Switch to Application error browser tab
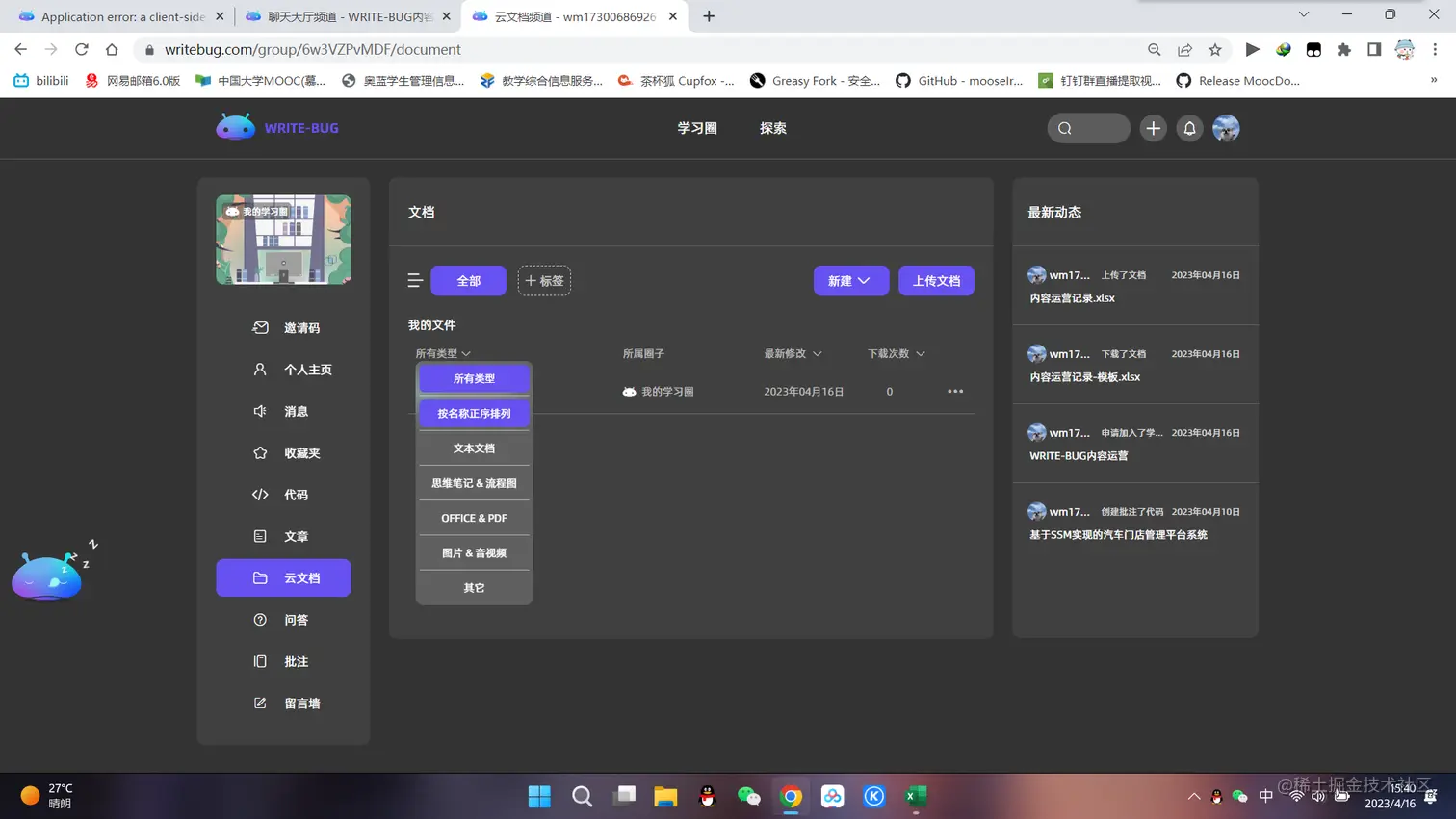 point(121,16)
